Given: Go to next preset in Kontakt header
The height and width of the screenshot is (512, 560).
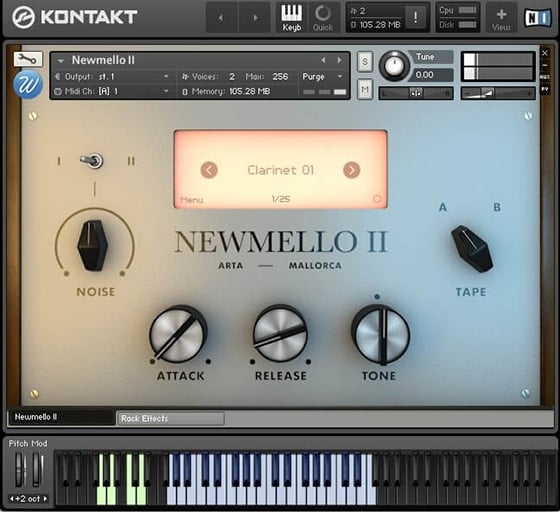Looking at the screenshot, I should 255,17.
